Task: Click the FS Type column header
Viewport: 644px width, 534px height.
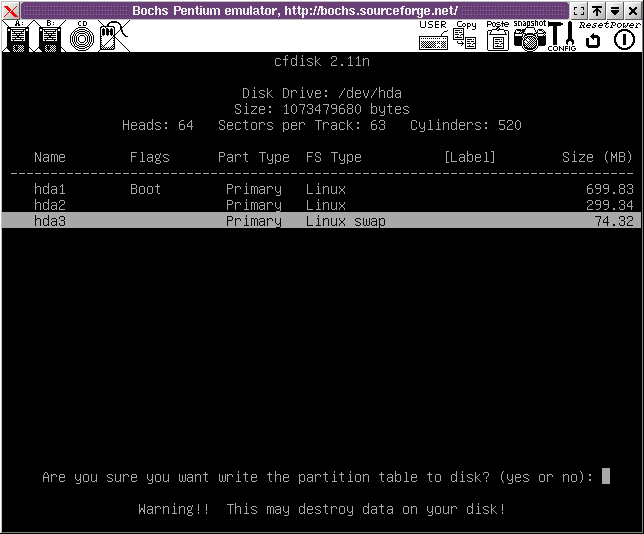Action: [334, 157]
